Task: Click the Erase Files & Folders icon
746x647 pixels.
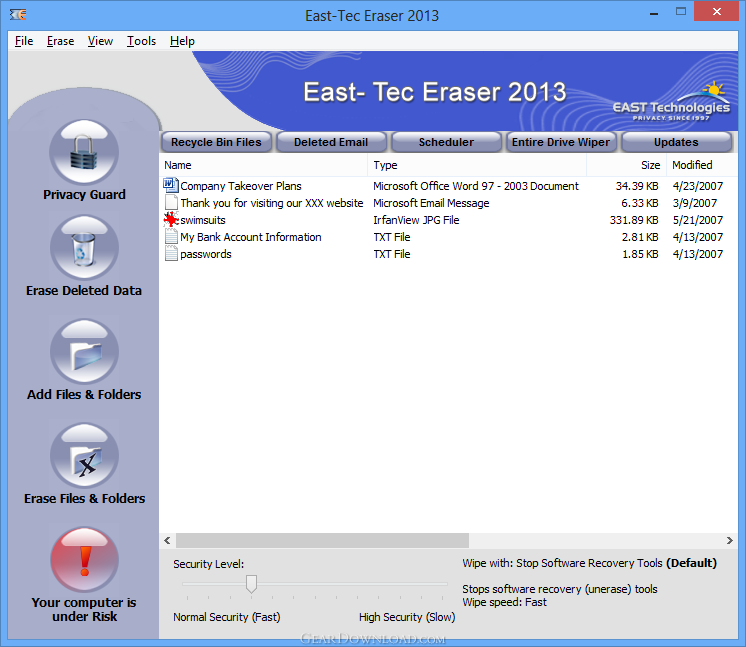Action: [x=84, y=455]
